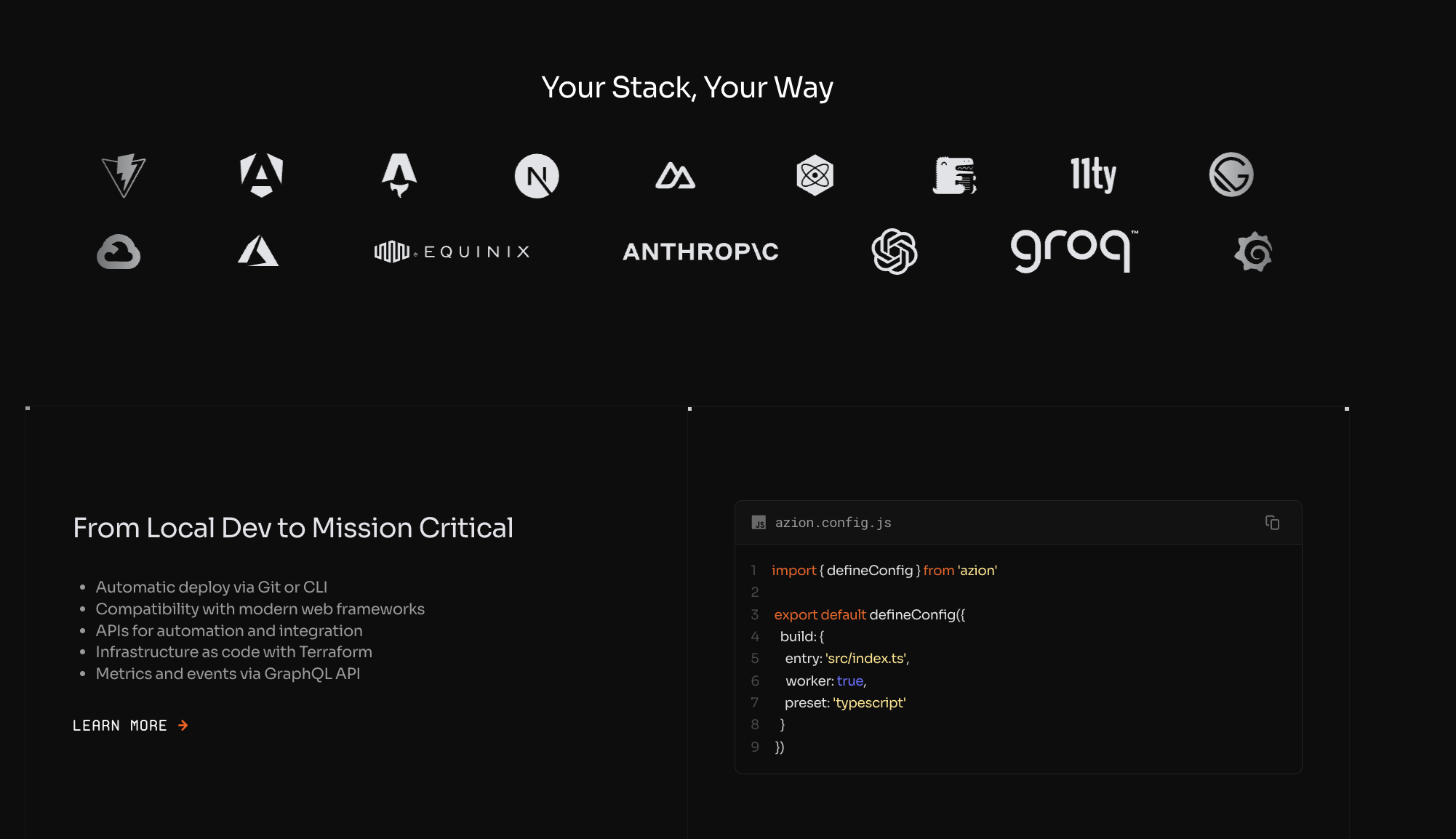The height and width of the screenshot is (839, 1456).
Task: Copy the azion.config.js code snippet
Action: 1272,523
